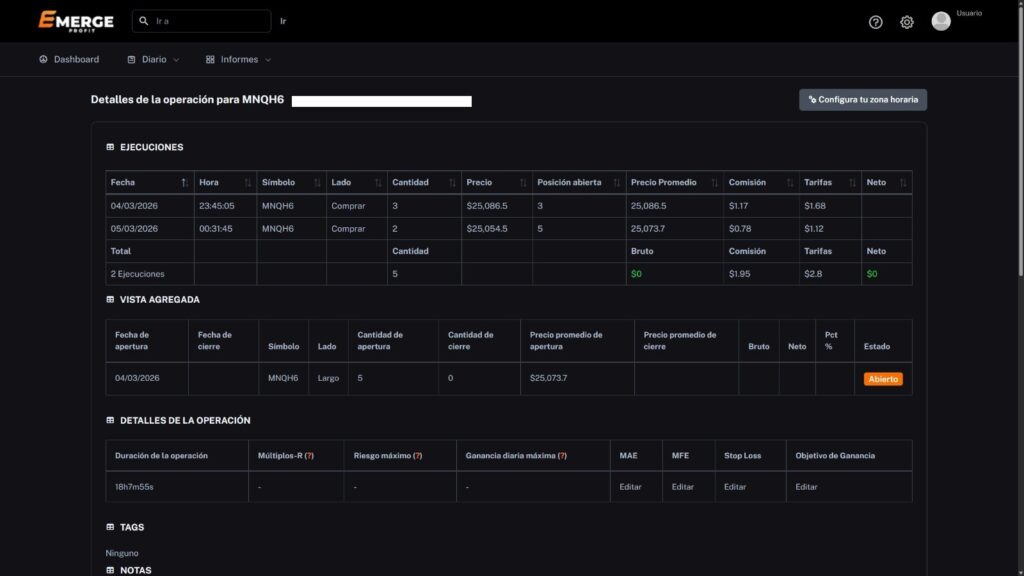Sort executions by Comisión column arrows
The height and width of the screenshot is (576, 1024).
[787, 183]
